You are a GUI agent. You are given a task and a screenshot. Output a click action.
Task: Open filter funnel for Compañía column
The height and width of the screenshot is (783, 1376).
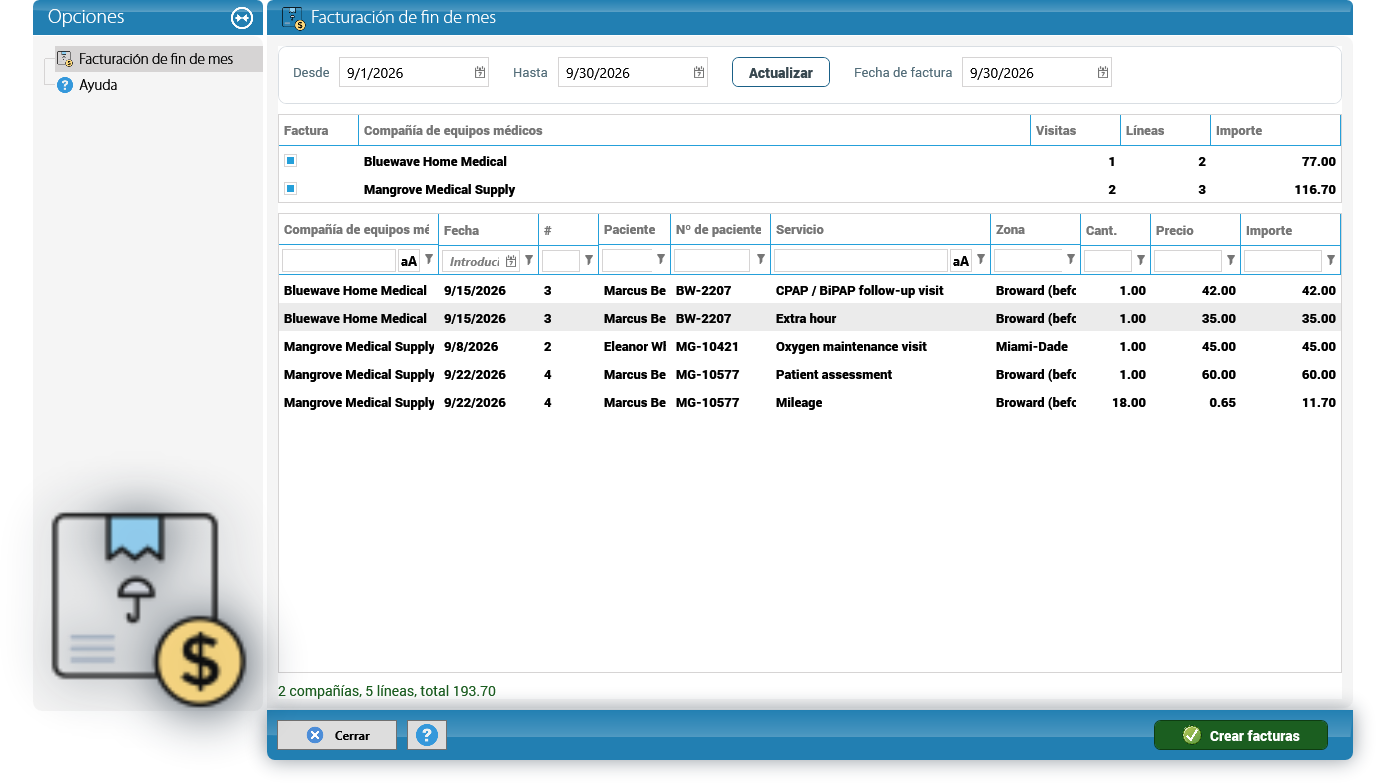[429, 259]
